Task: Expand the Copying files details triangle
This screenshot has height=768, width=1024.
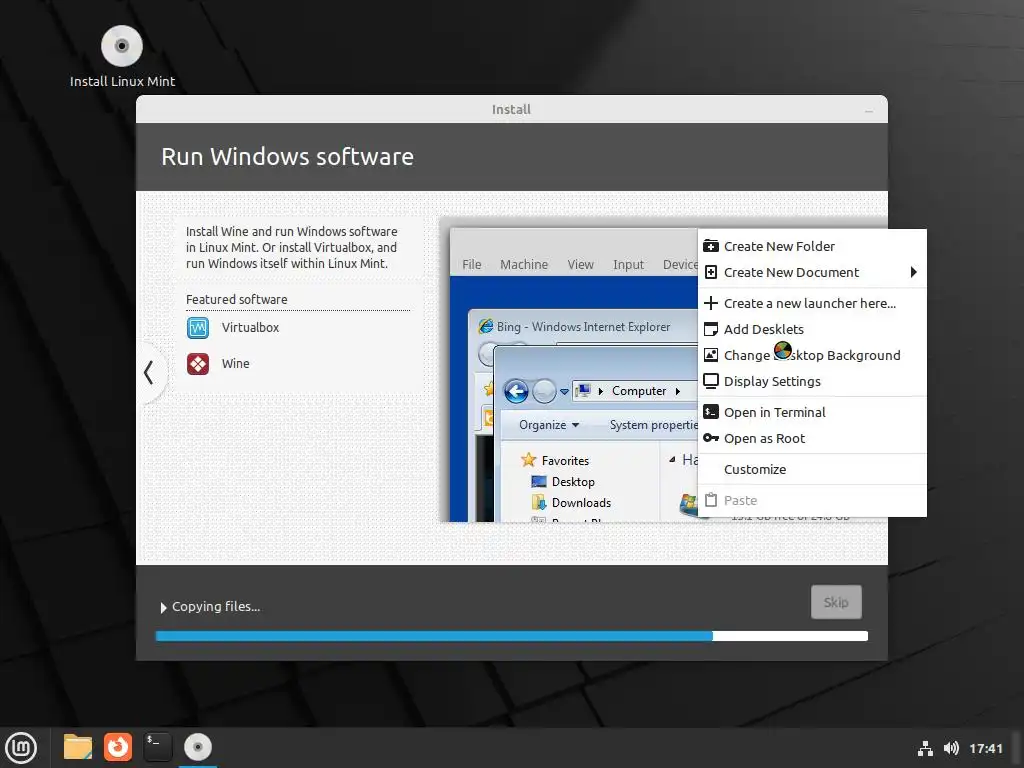Action: (x=163, y=607)
